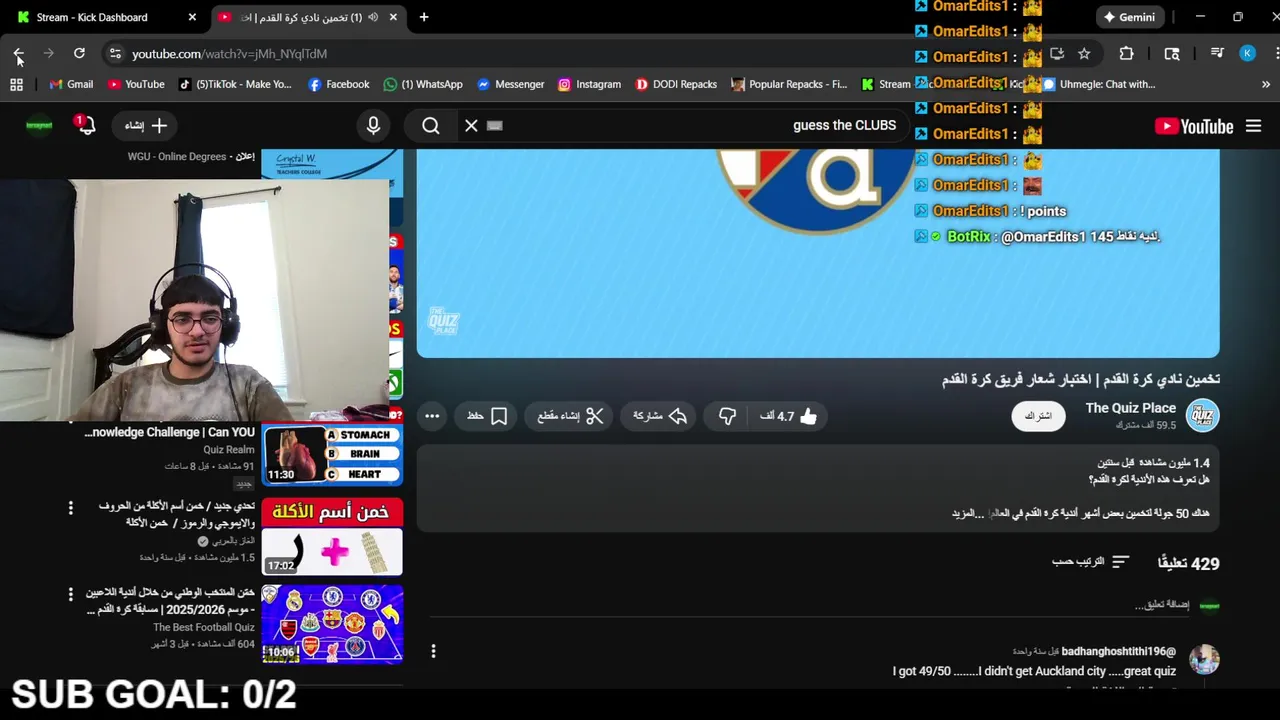The width and height of the screenshot is (1280, 720).
Task: Open heart stomach brain quiz thumbnail
Action: click(x=332, y=454)
